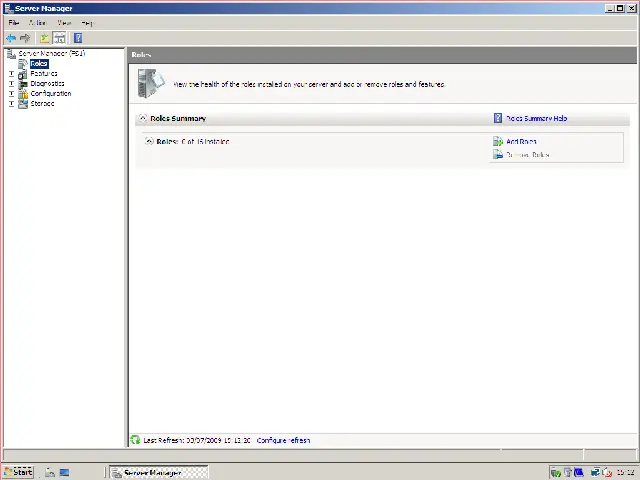The width and height of the screenshot is (640, 480).
Task: Click the Storage node icon in tree
Action: tap(23, 104)
